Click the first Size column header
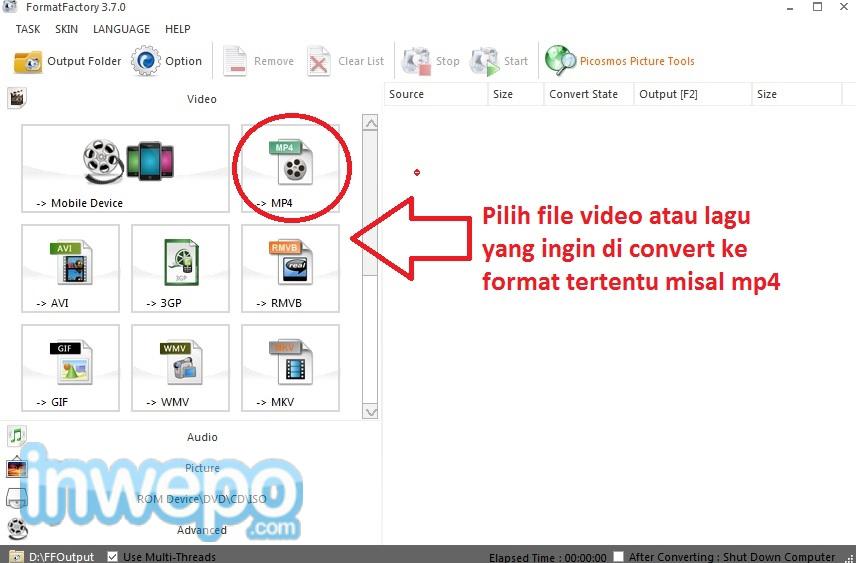The width and height of the screenshot is (856, 563). pyautogui.click(x=515, y=94)
